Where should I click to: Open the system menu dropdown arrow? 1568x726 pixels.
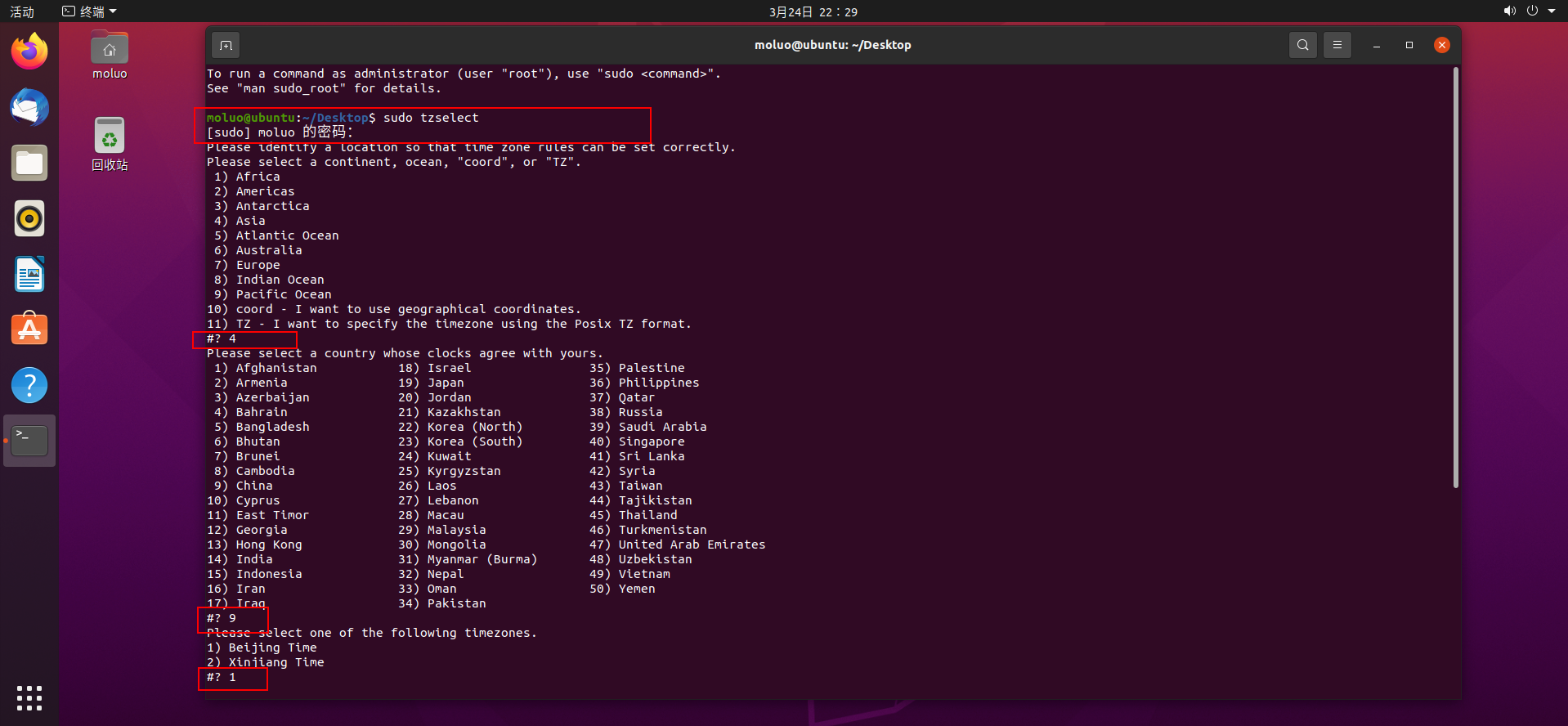click(1552, 11)
